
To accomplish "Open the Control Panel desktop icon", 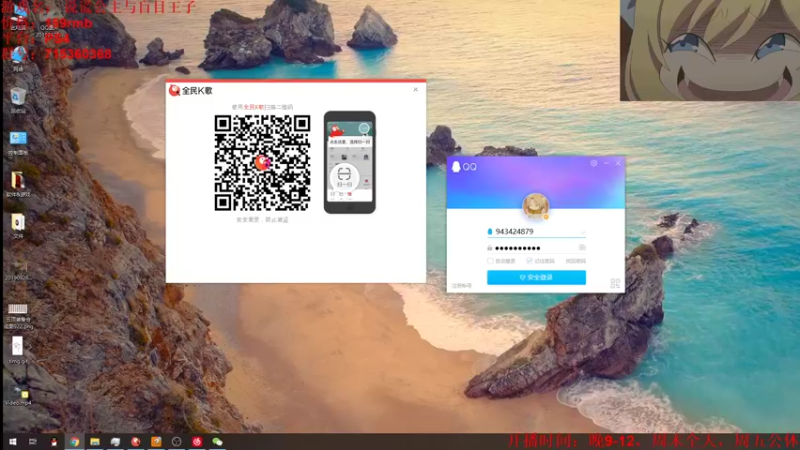I will point(18,142).
